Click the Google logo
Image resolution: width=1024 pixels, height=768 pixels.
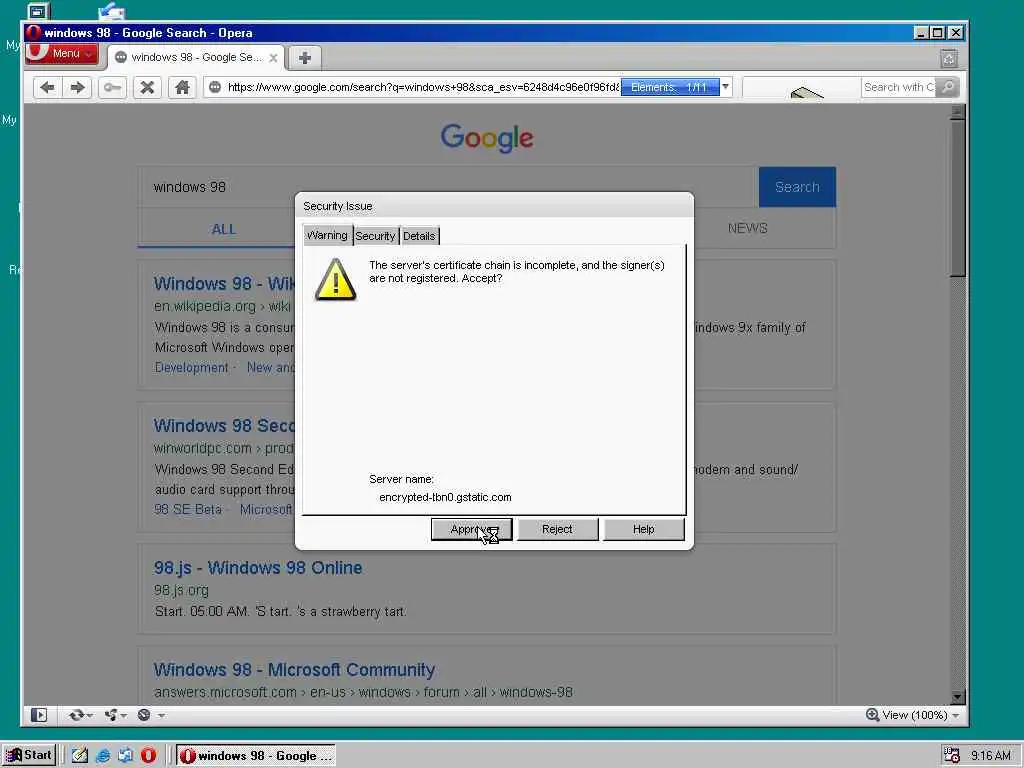[x=487, y=138]
